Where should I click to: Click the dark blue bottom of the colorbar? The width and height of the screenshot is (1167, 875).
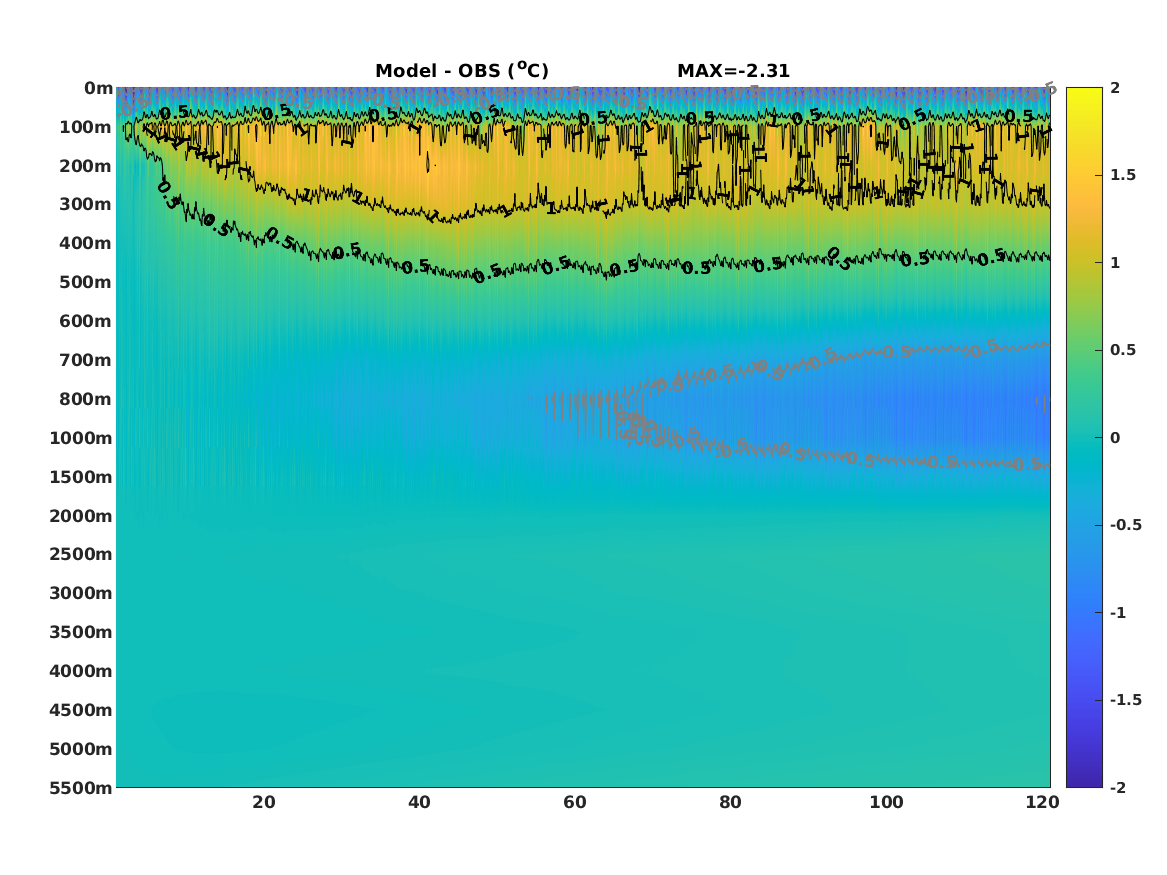point(1084,780)
